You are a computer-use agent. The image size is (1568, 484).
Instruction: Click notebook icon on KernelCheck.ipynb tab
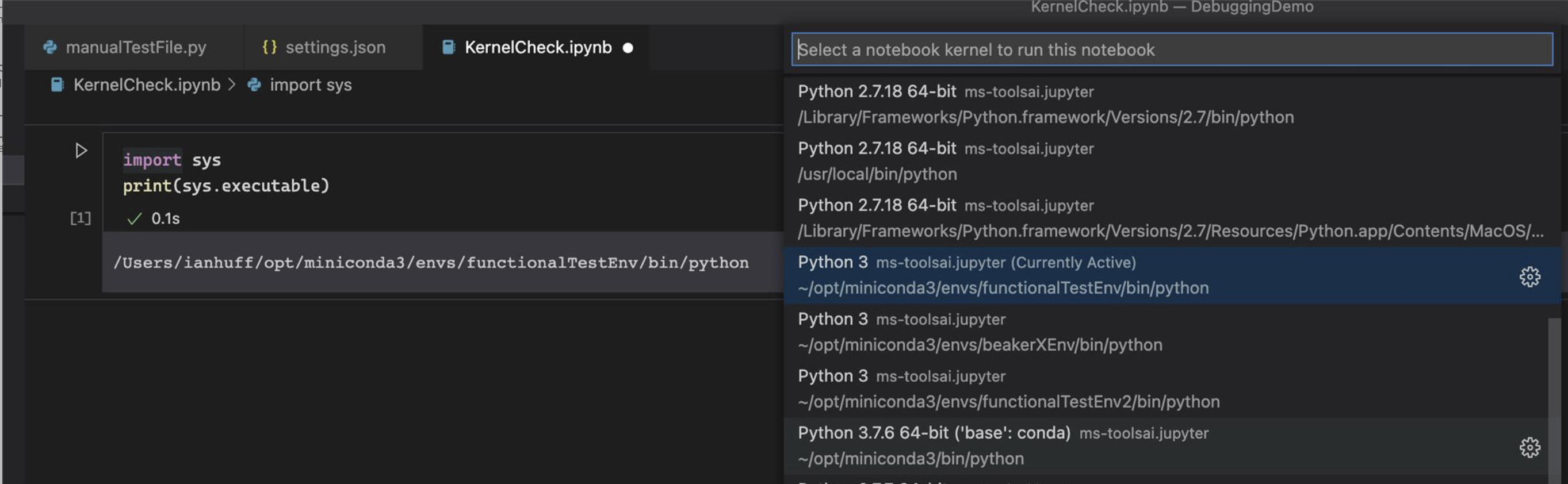(449, 48)
